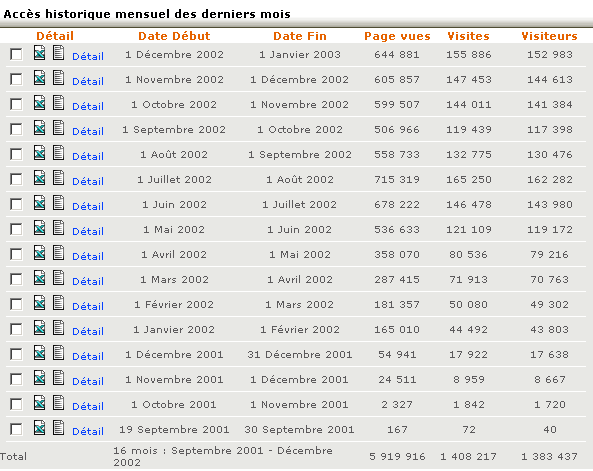Viewport: 593px width, 471px height.
Task: Click document icon for Avril 2002 row
Action: tap(59, 252)
